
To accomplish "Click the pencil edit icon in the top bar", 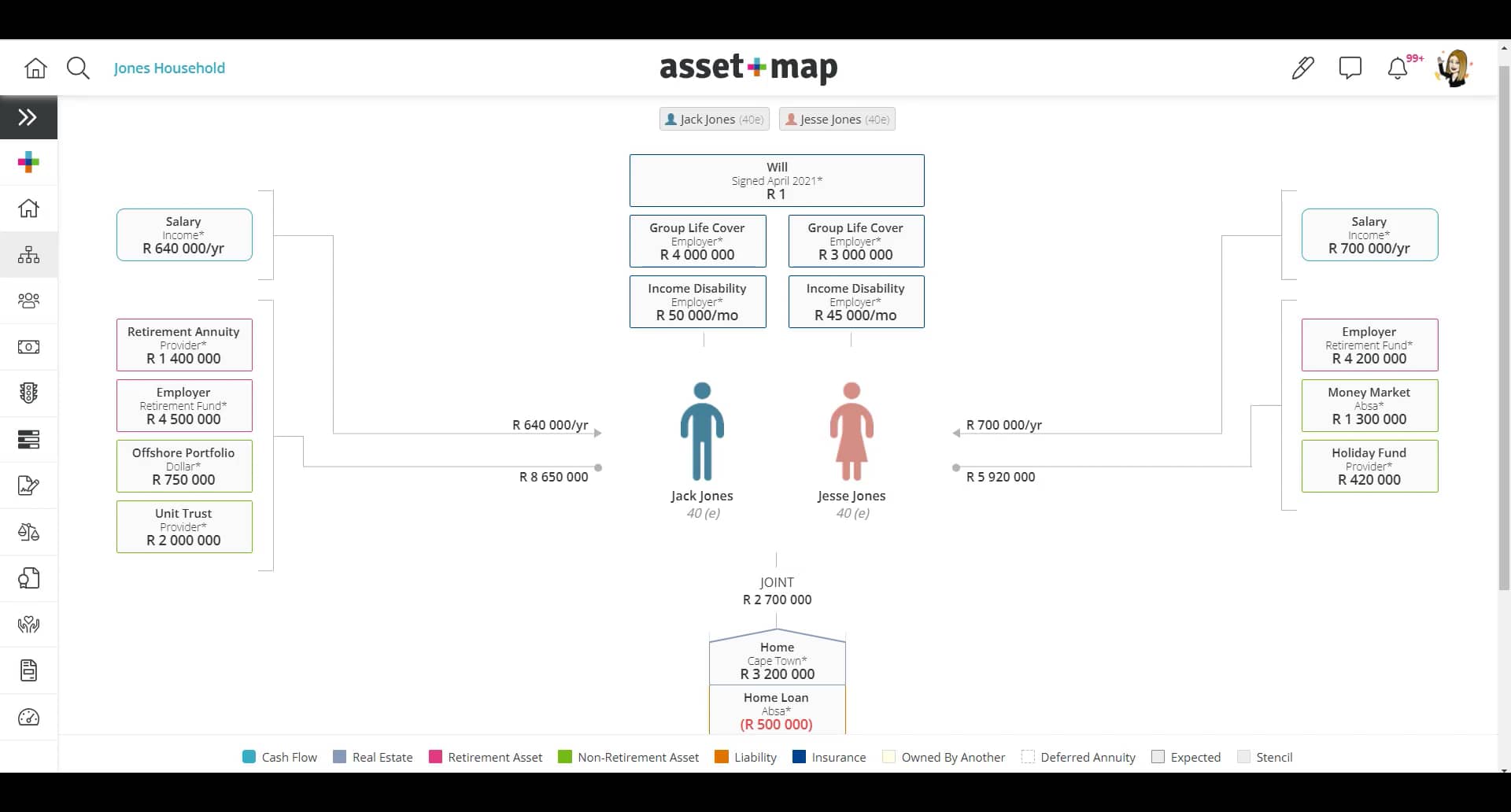I will (x=1302, y=68).
